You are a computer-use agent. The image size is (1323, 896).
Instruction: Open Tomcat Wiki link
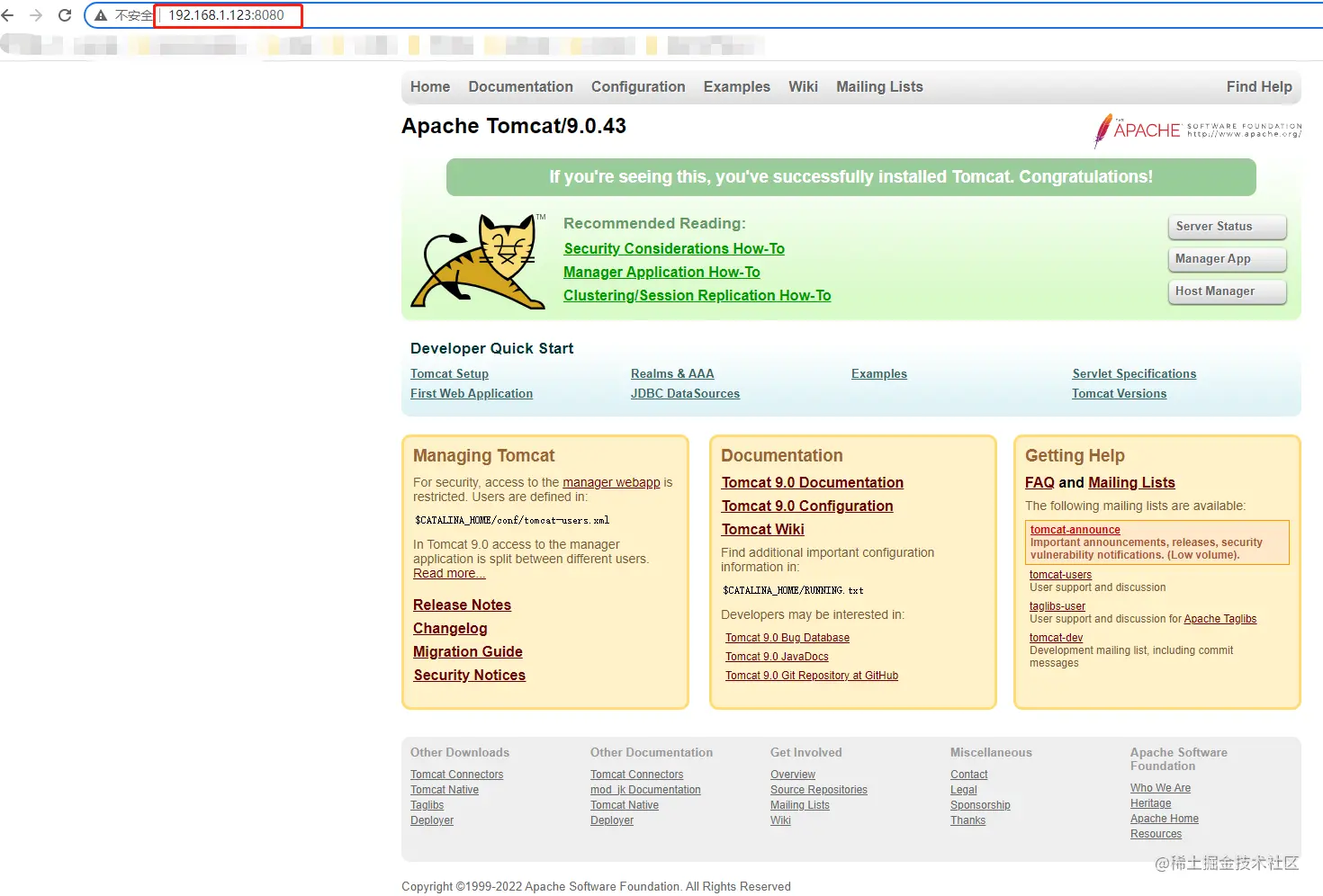(x=762, y=529)
